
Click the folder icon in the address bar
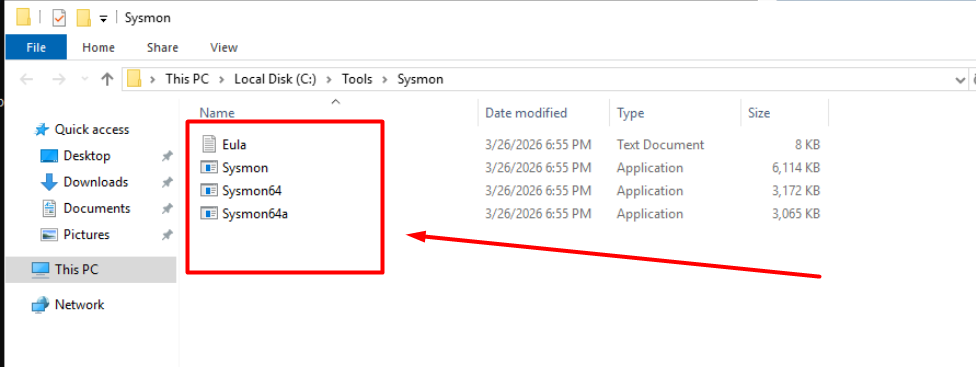134,79
